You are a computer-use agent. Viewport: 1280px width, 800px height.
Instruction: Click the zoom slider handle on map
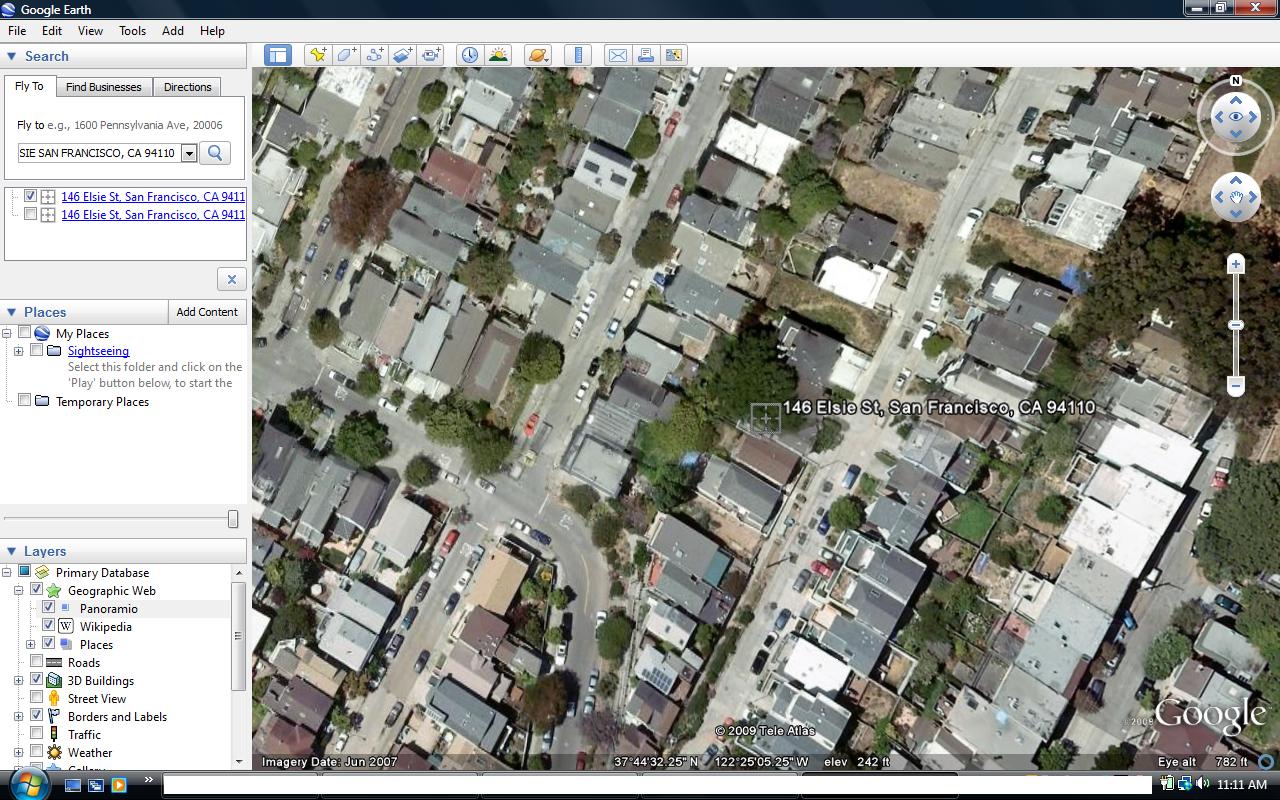pos(1236,325)
